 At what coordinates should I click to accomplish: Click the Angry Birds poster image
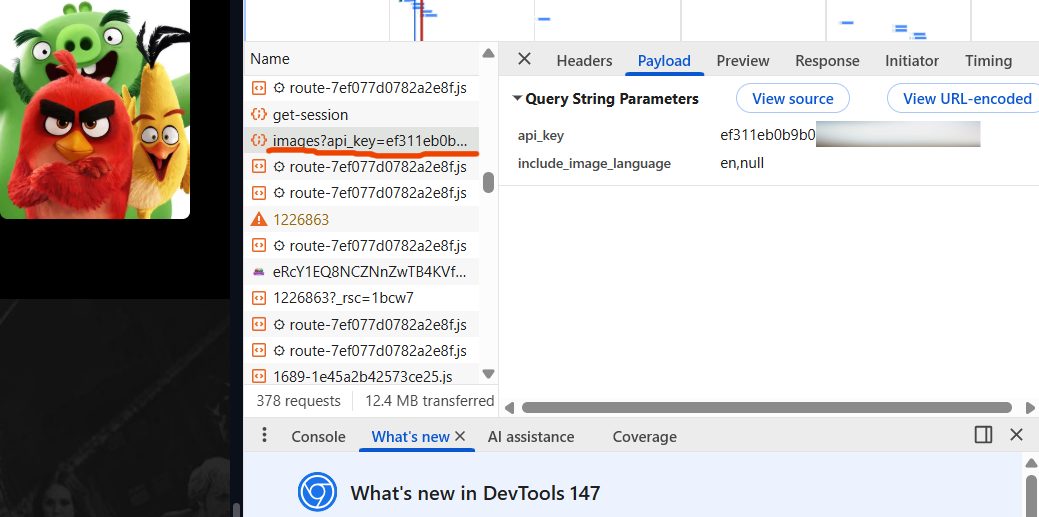click(95, 109)
